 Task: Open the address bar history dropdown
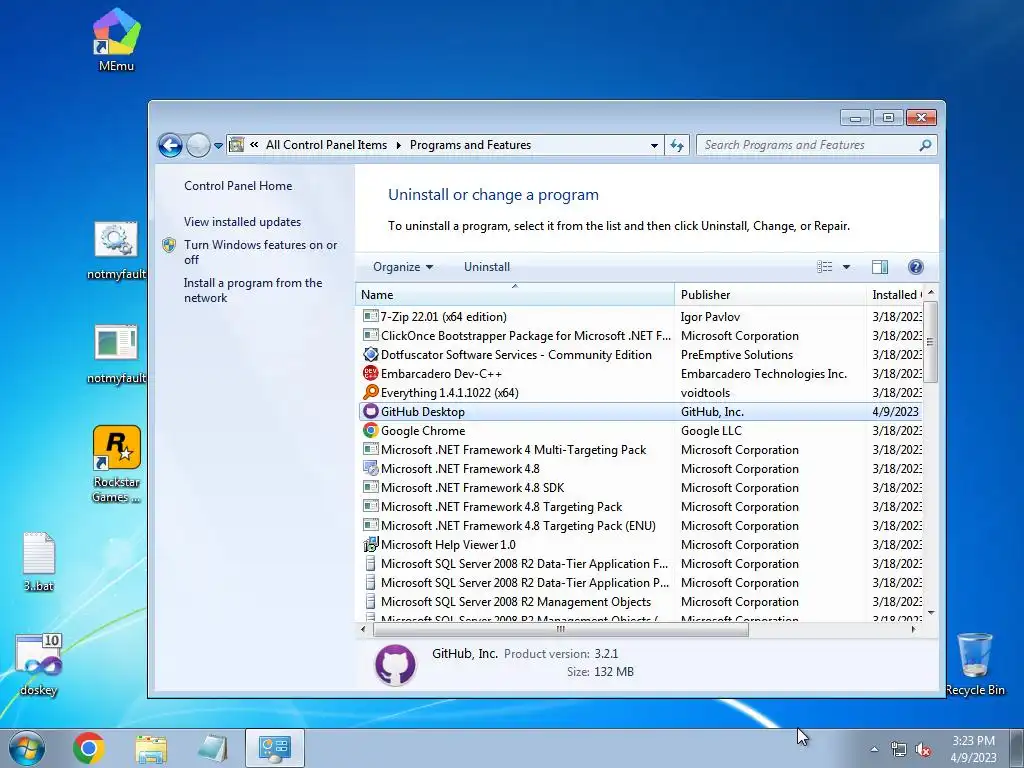click(654, 146)
